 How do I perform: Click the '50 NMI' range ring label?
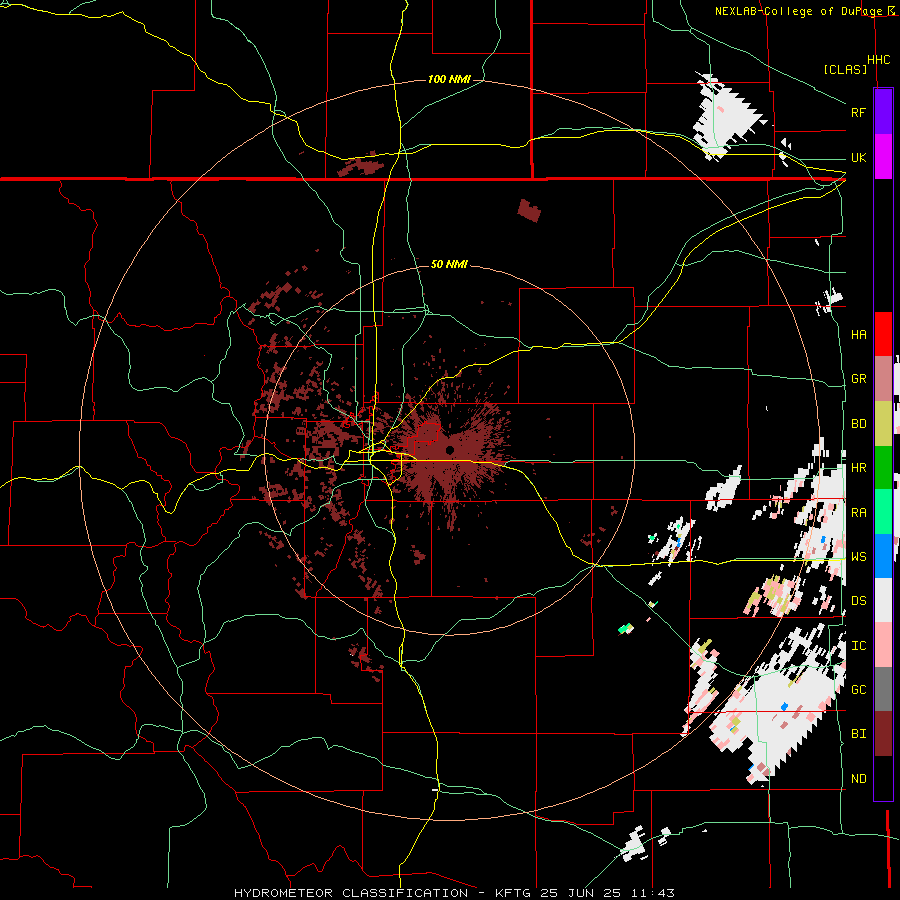449,264
